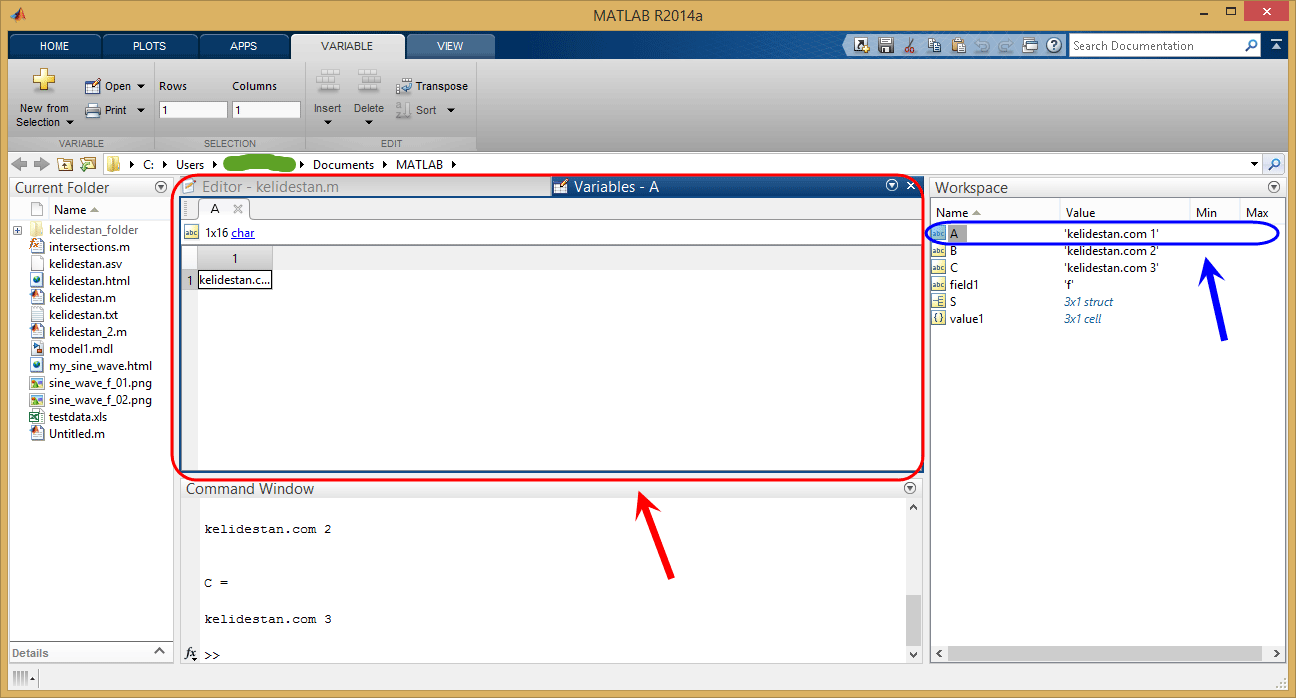Search current folder with magnifier icon

(1274, 164)
